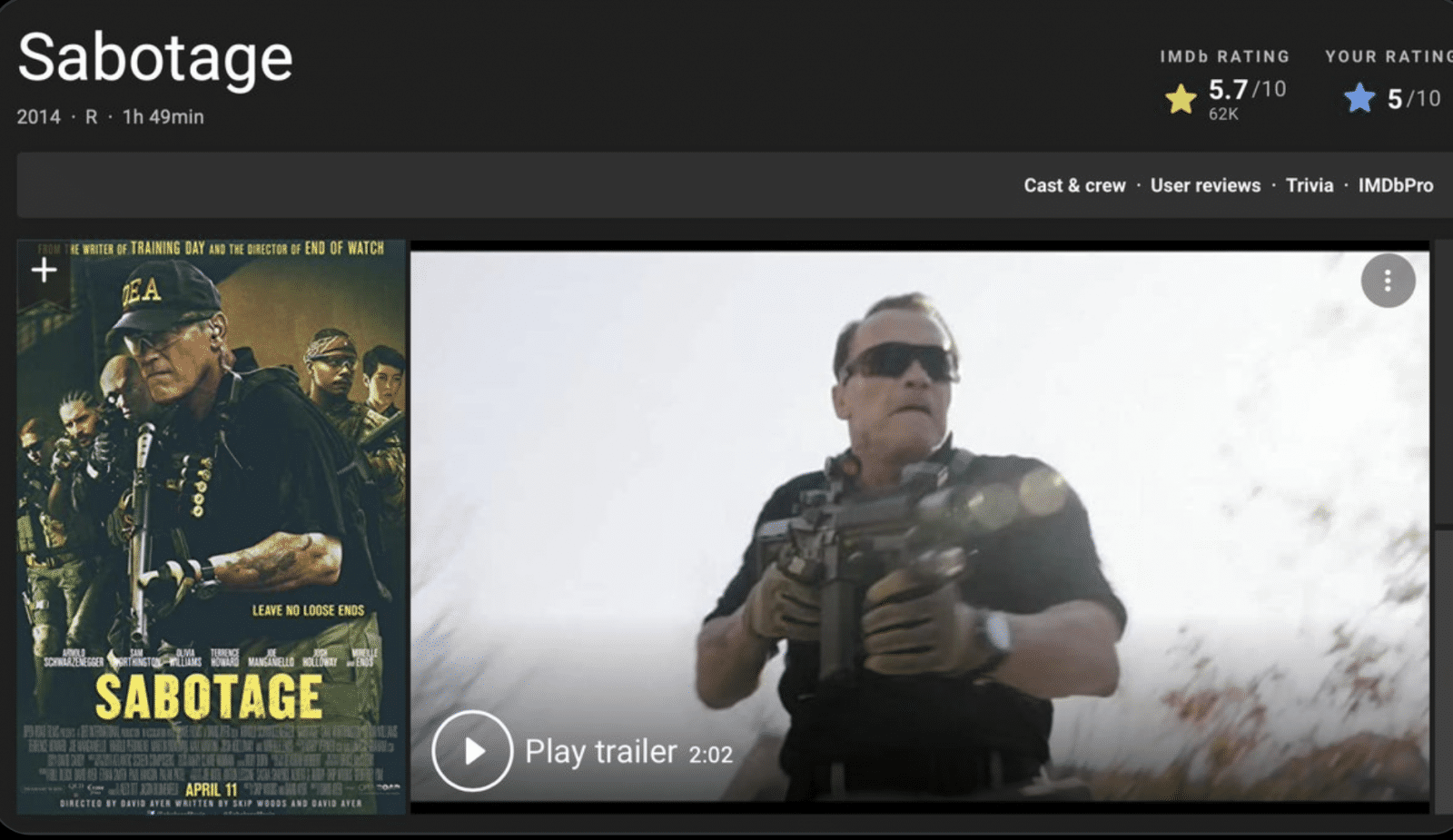Open the Cast & crew link
The image size is (1453, 840).
click(x=1074, y=185)
